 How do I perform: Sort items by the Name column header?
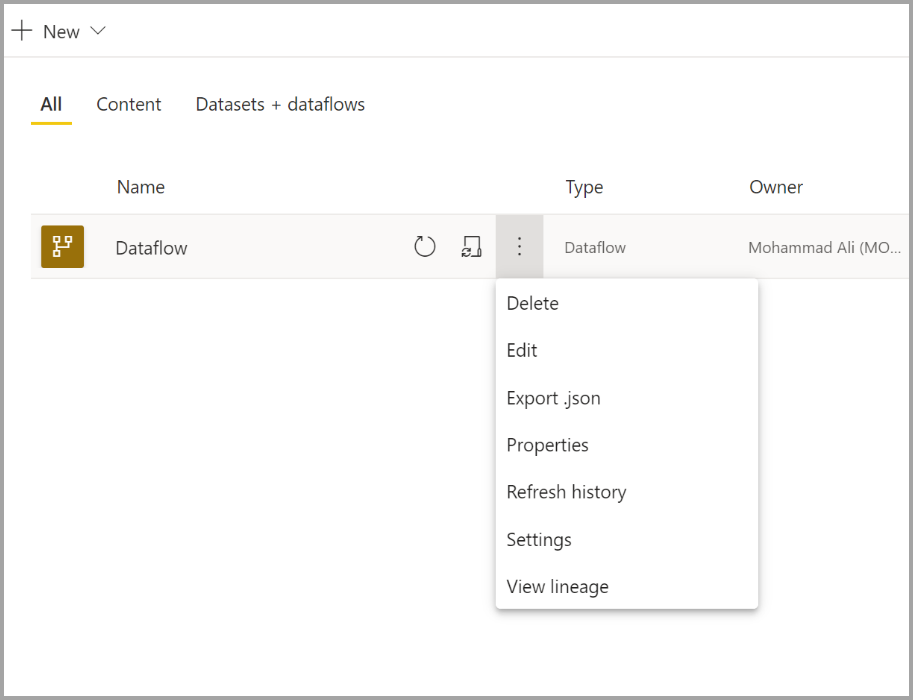[x=140, y=187]
